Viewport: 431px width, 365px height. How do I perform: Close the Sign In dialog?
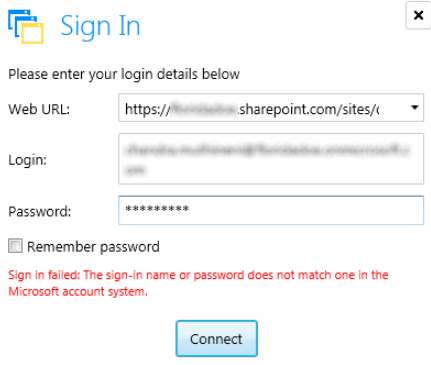tap(418, 15)
